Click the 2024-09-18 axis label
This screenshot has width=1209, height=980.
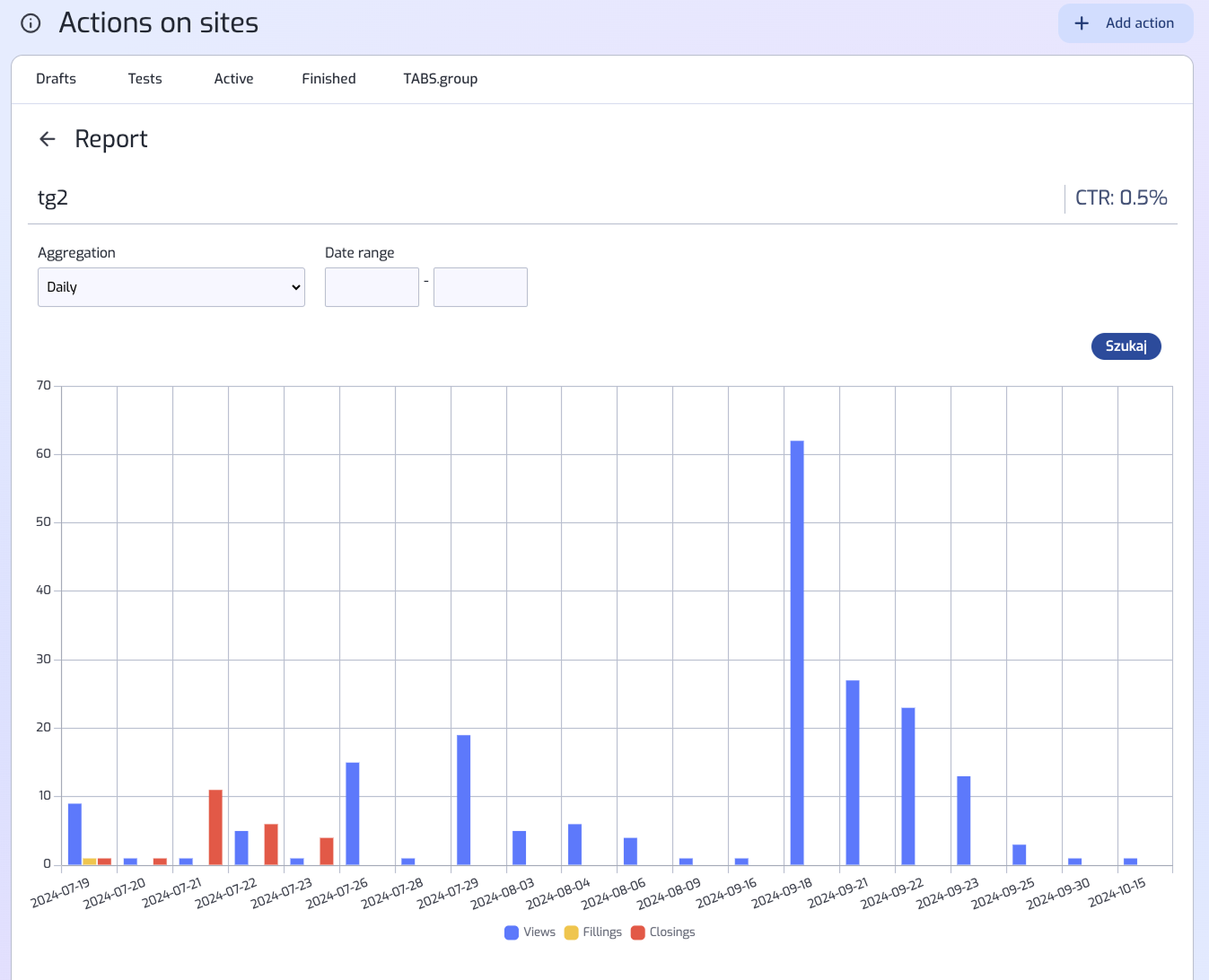point(782,893)
